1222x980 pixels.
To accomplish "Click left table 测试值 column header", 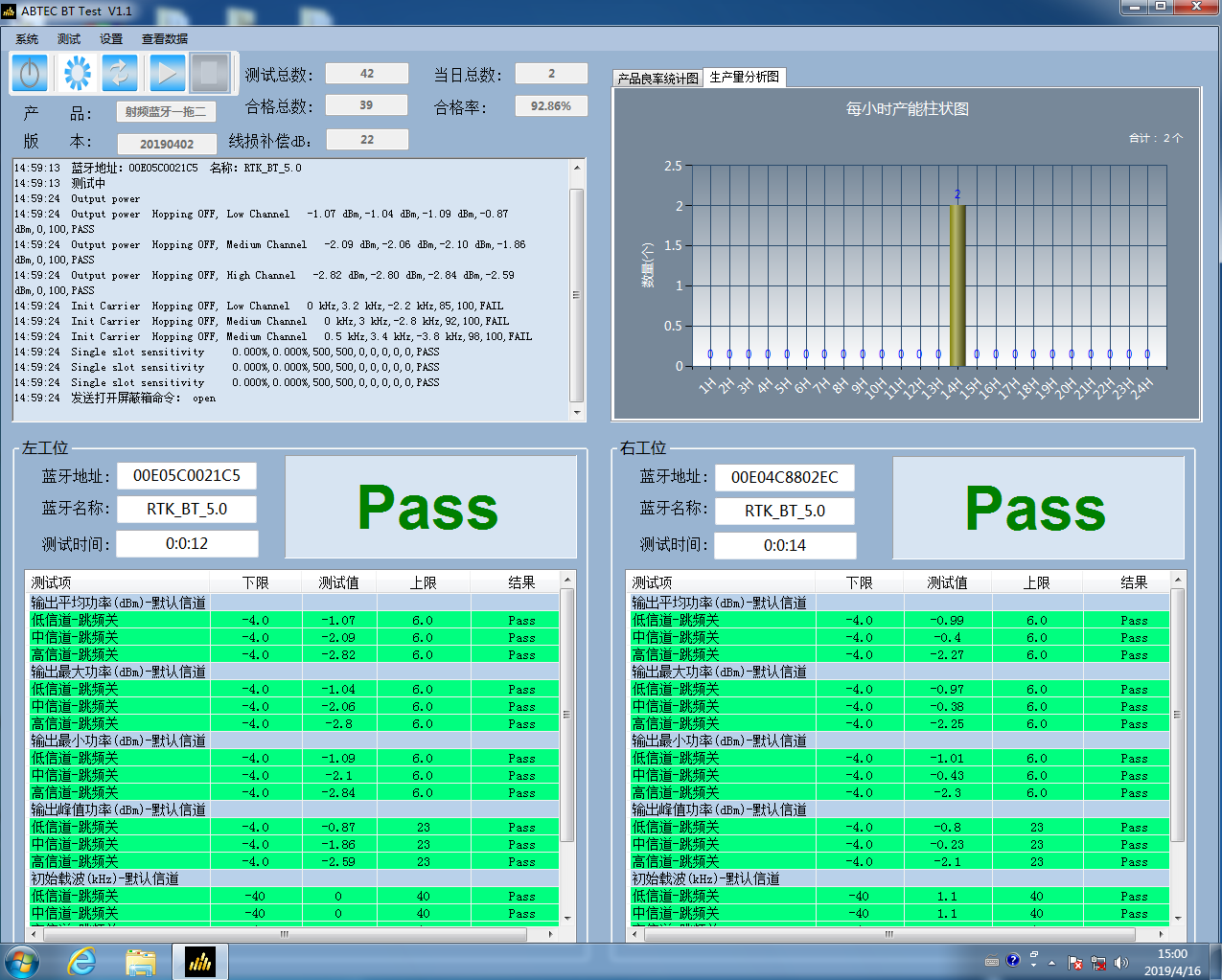I will click(338, 582).
